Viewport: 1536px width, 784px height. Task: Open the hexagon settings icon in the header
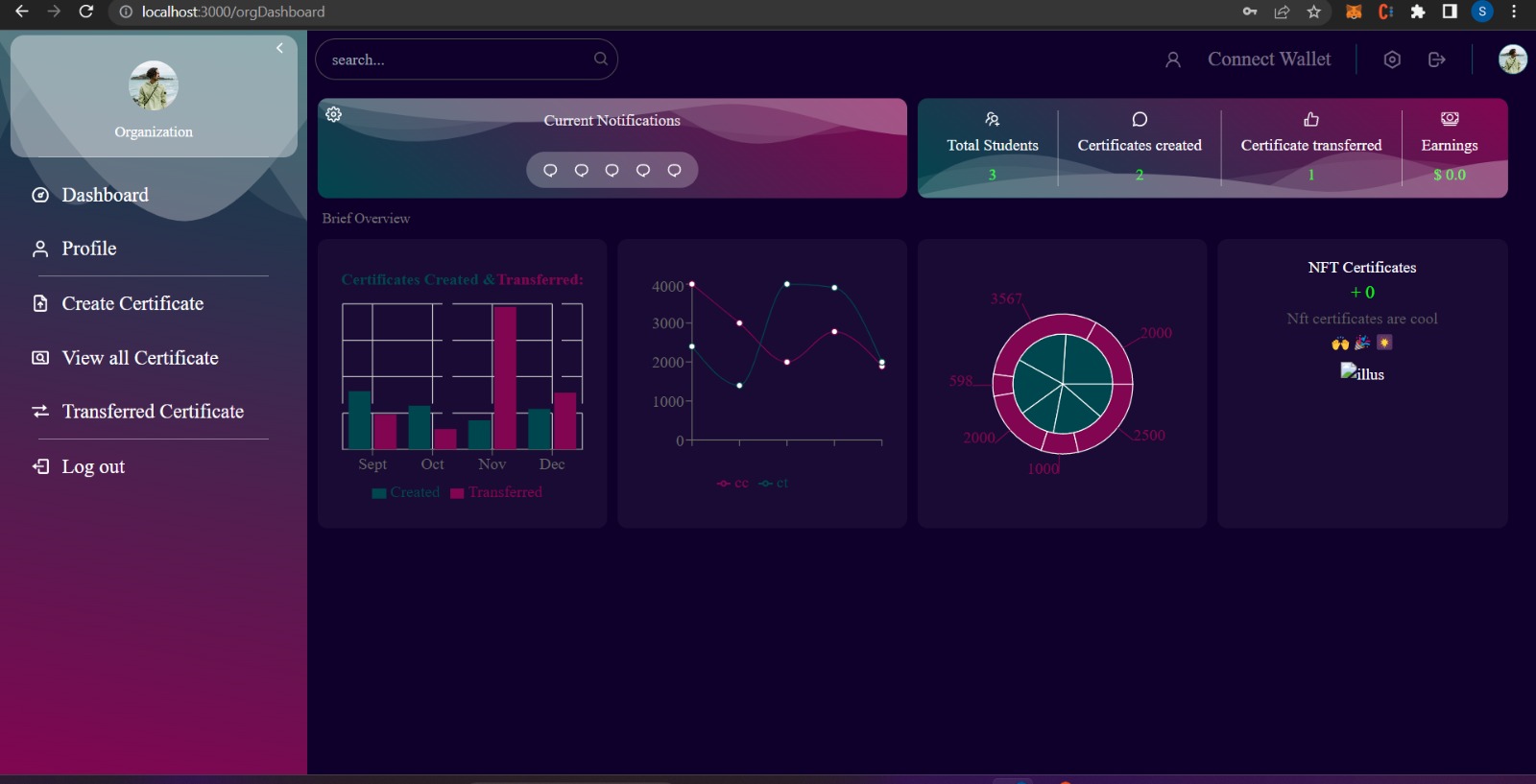tap(1392, 59)
